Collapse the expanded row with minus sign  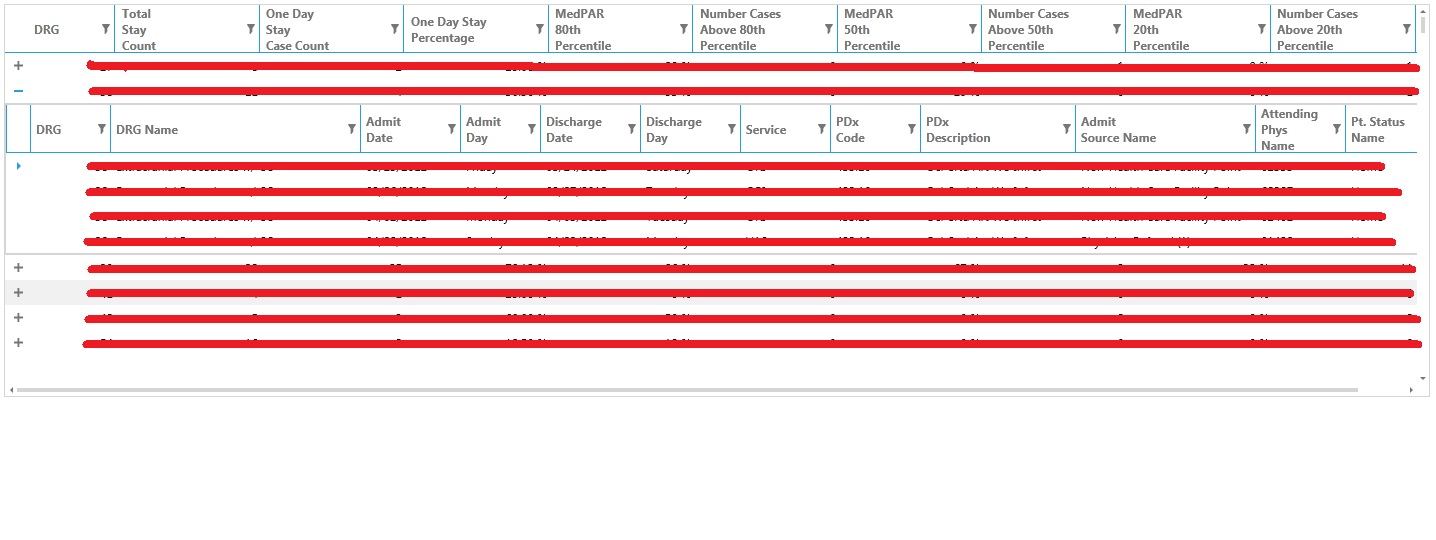point(18,90)
